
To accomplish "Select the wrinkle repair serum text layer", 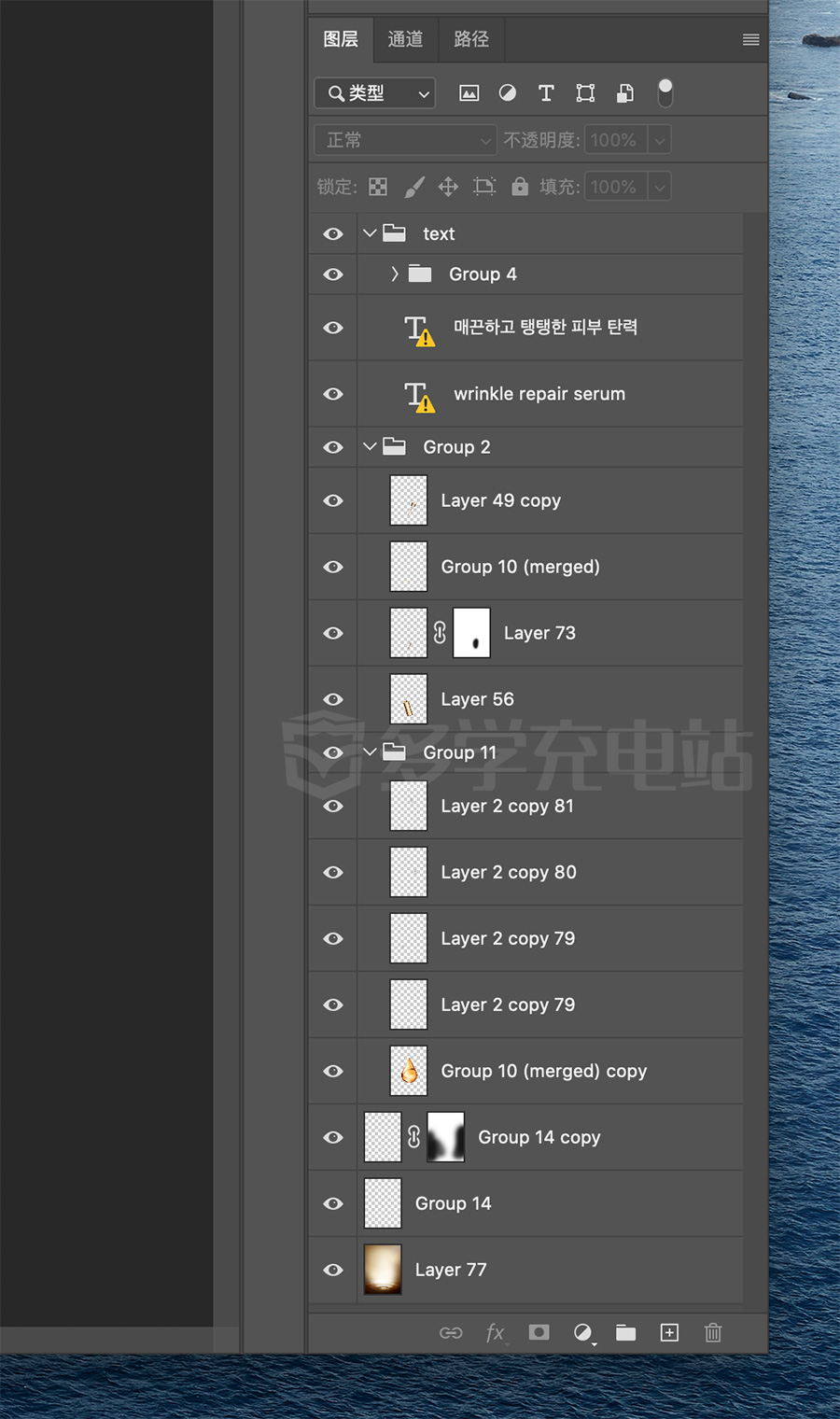I will [x=539, y=394].
